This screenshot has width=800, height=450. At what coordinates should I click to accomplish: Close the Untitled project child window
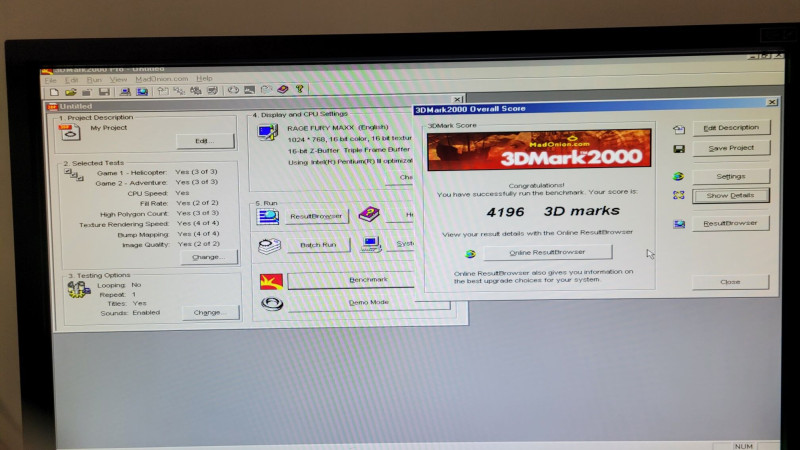coord(458,99)
